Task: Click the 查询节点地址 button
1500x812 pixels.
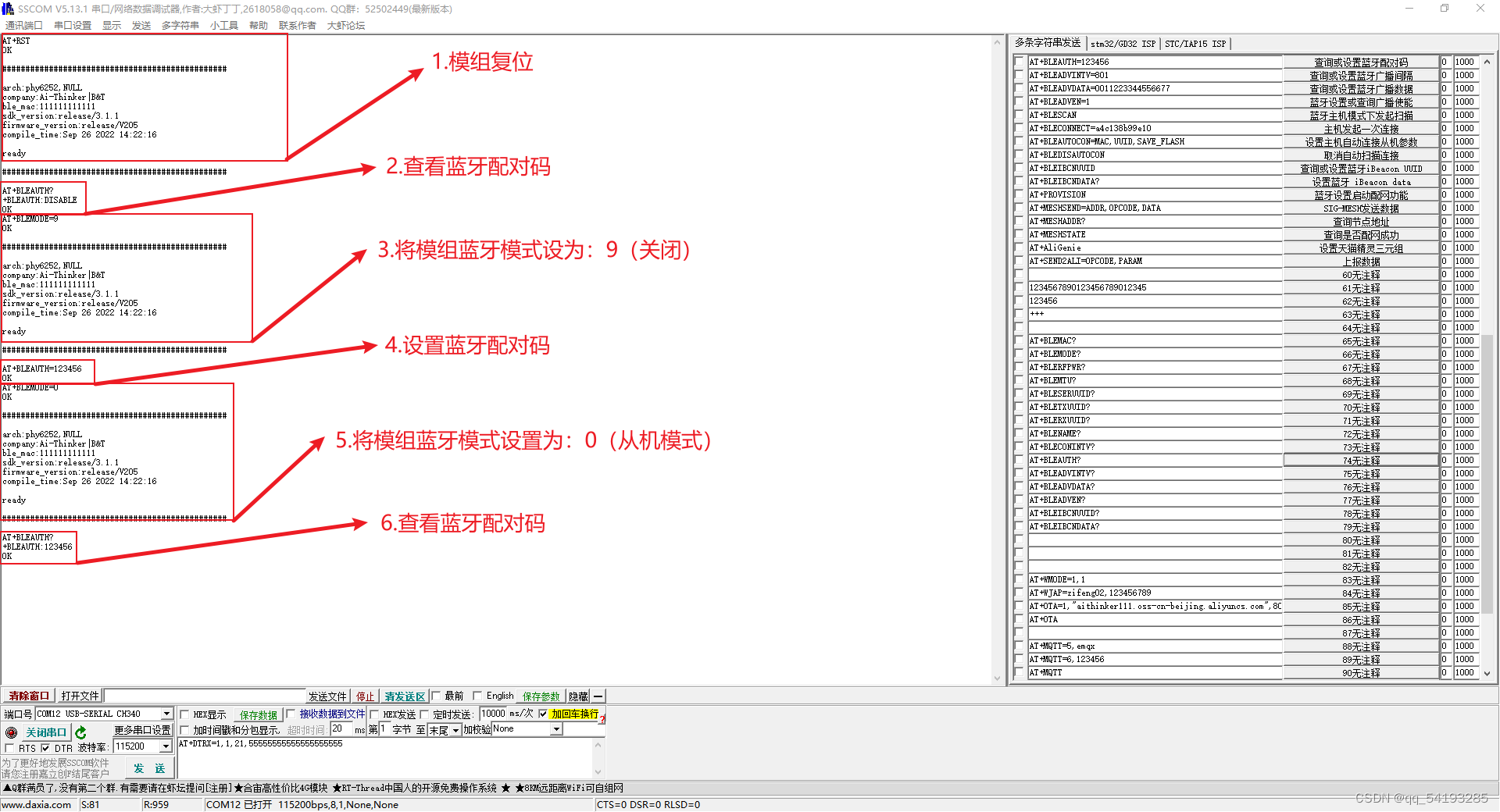Action: (1361, 222)
